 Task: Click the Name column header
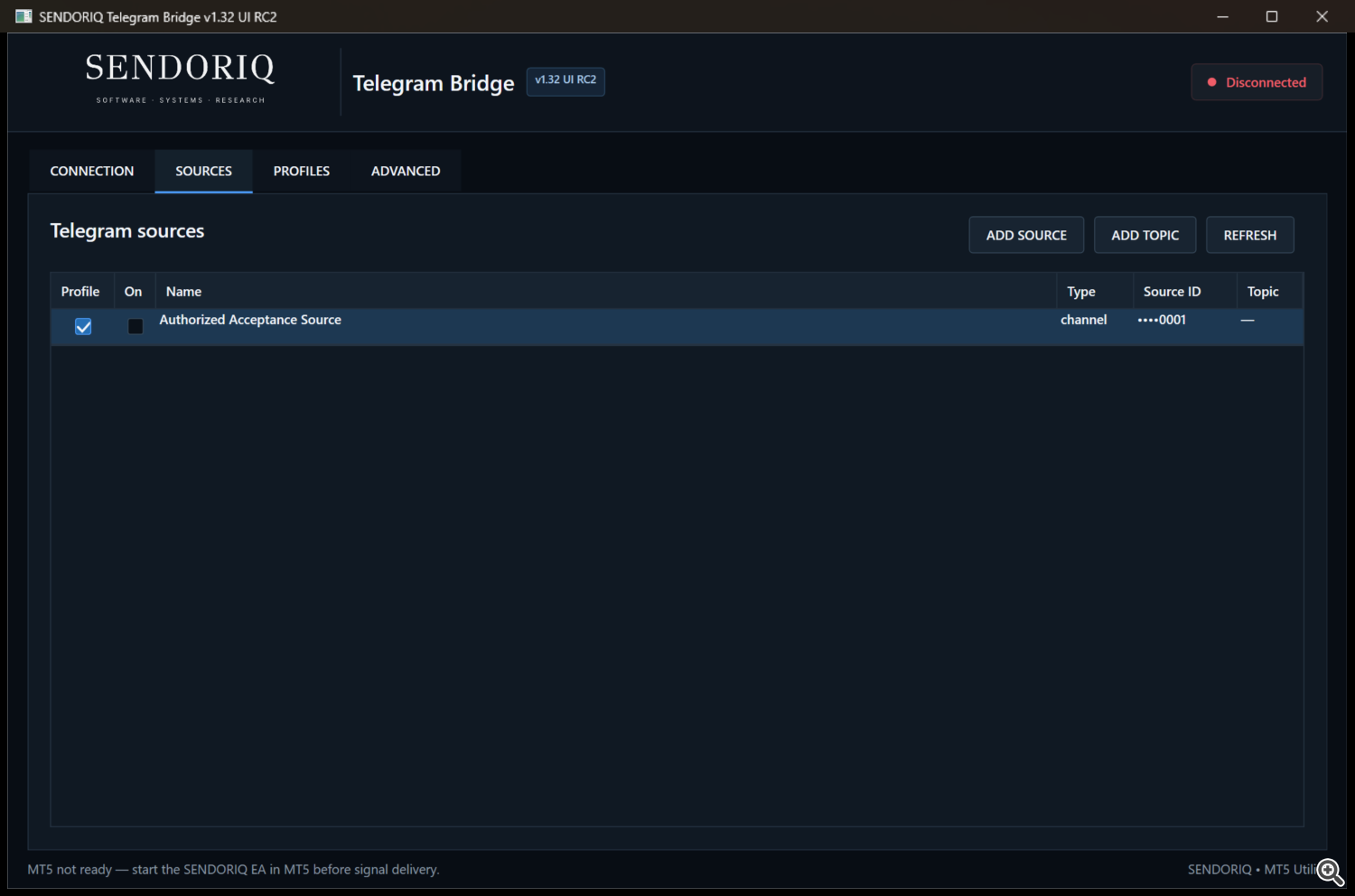[606, 292]
